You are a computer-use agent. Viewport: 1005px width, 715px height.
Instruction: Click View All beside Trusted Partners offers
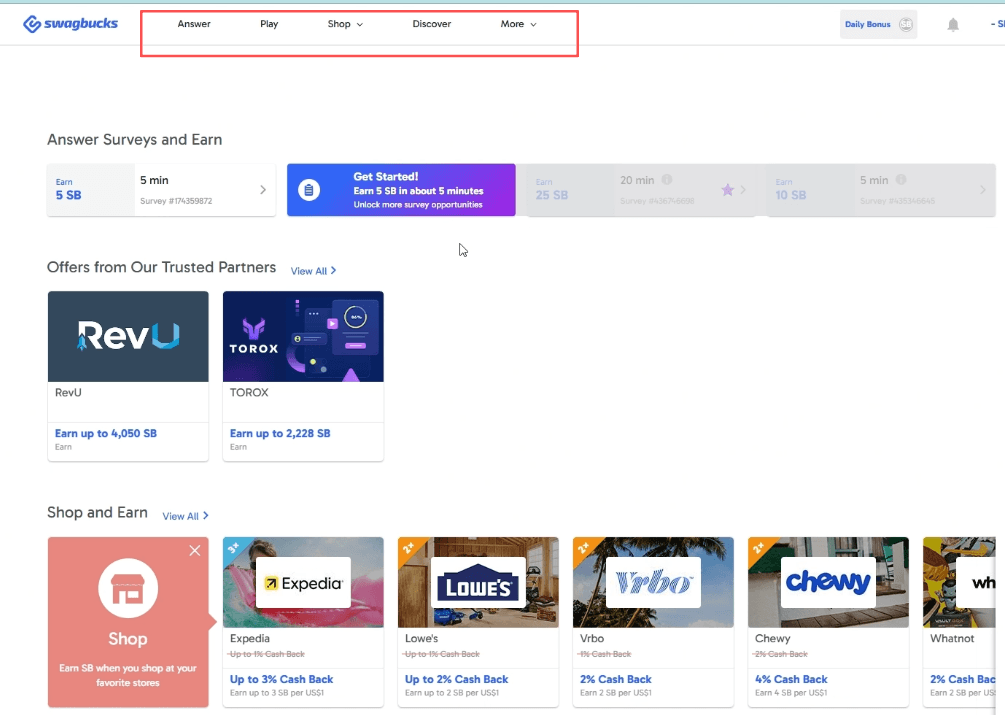[x=313, y=271]
